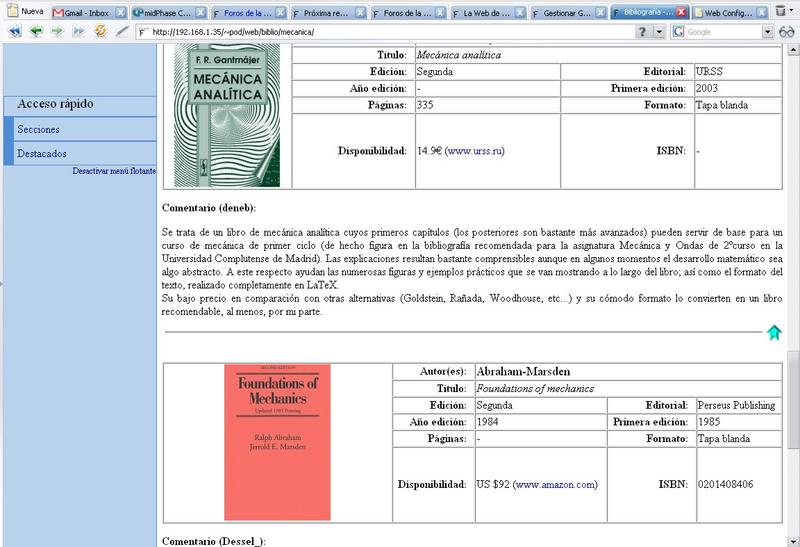Open the Gestionar G... tab
Image resolution: width=800 pixels, height=547 pixels.
566,13
